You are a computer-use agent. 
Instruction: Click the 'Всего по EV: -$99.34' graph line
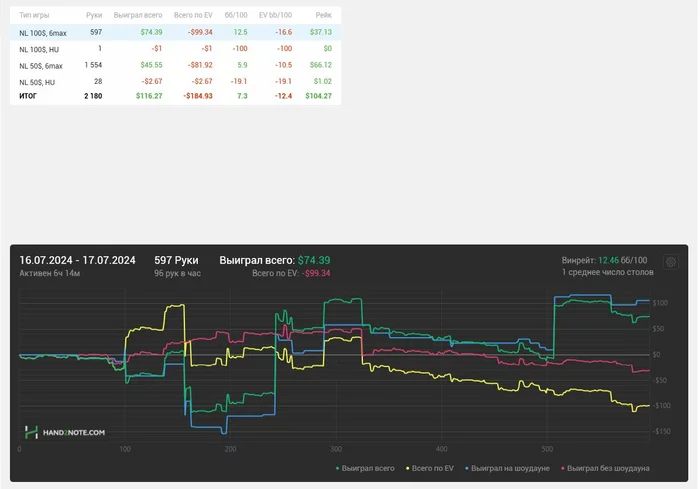(291, 273)
